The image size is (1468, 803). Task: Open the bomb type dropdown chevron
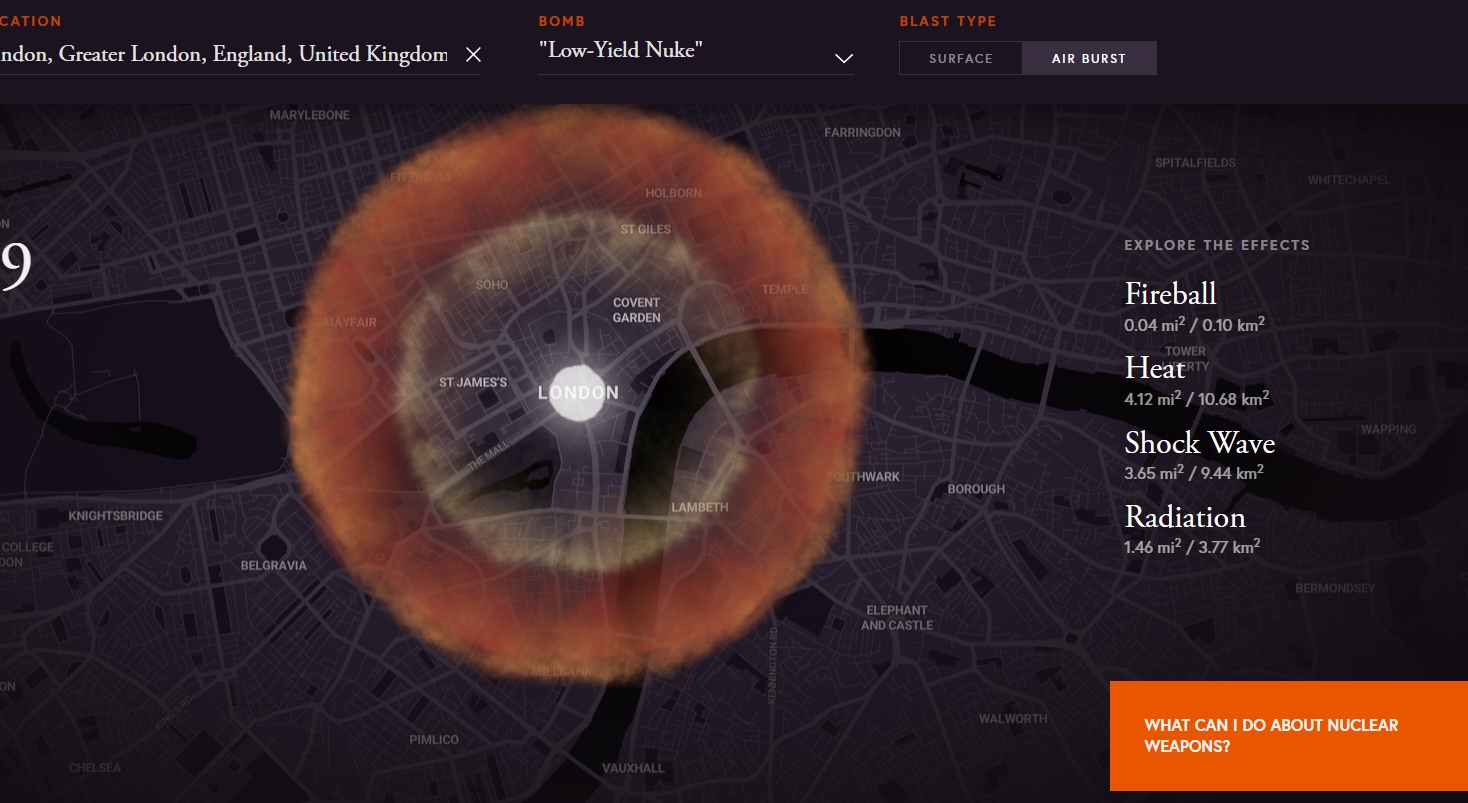click(843, 58)
